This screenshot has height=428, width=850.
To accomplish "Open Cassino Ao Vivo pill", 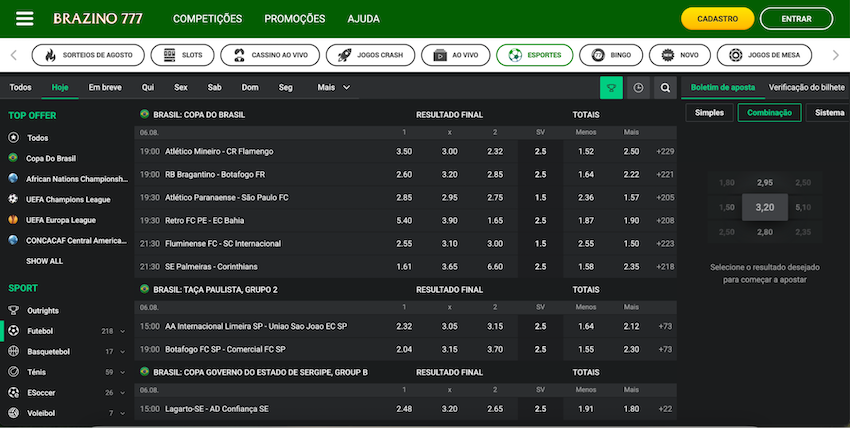I will [x=270, y=55].
